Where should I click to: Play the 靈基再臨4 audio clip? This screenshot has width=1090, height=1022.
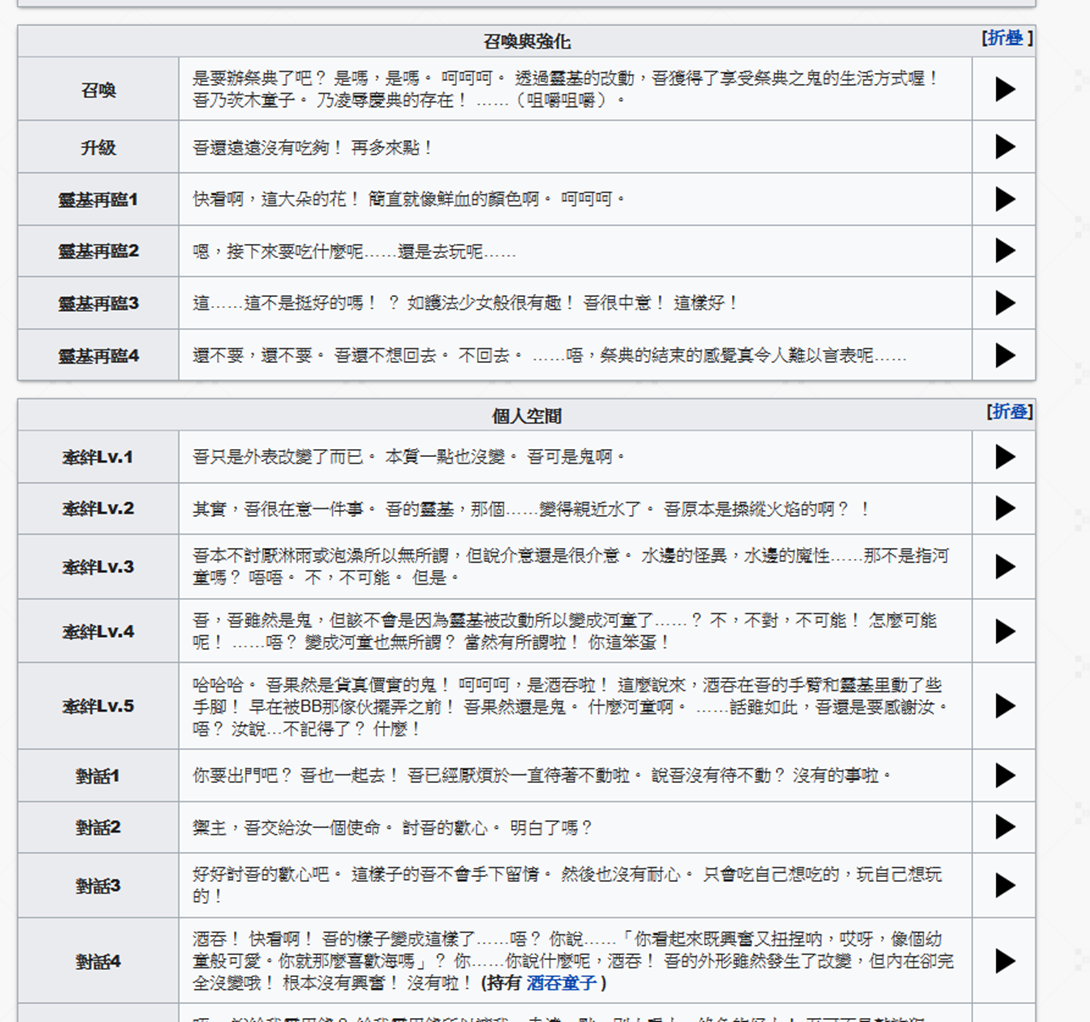point(1003,354)
